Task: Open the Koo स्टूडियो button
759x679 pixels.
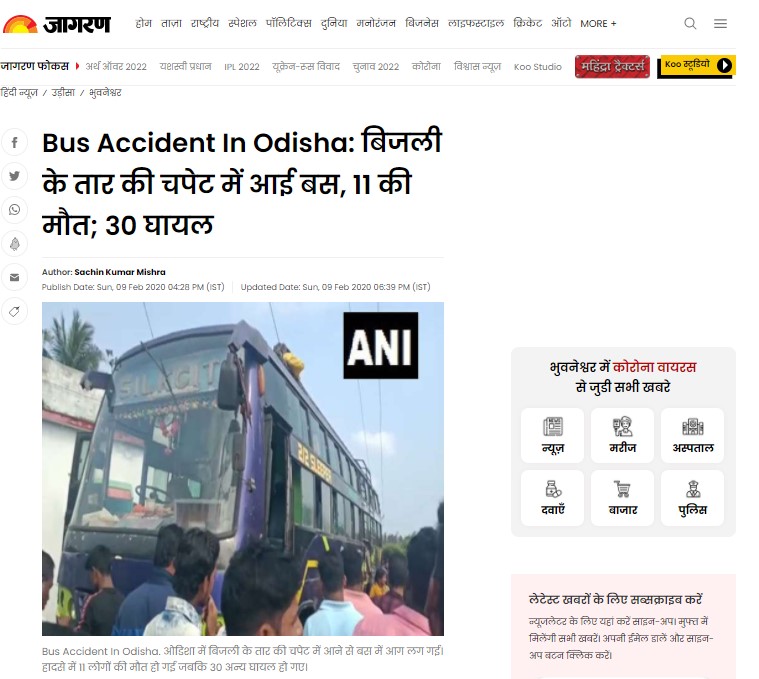Action: point(696,66)
